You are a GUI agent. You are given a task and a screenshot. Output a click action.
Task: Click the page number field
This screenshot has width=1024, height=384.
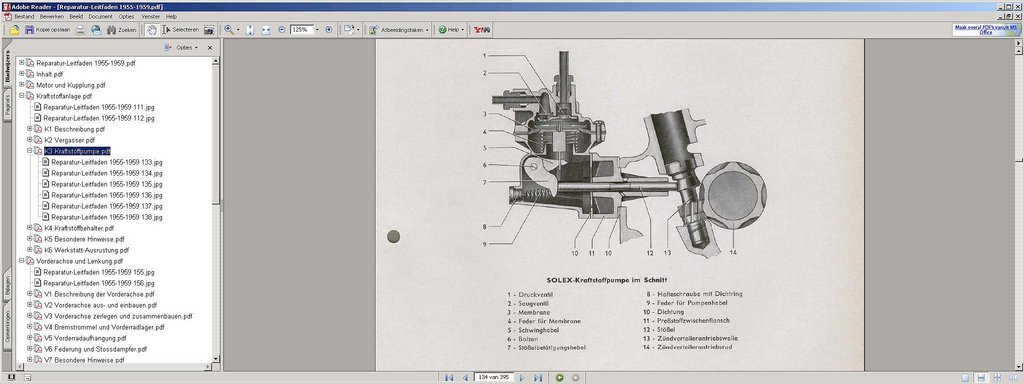click(x=493, y=377)
